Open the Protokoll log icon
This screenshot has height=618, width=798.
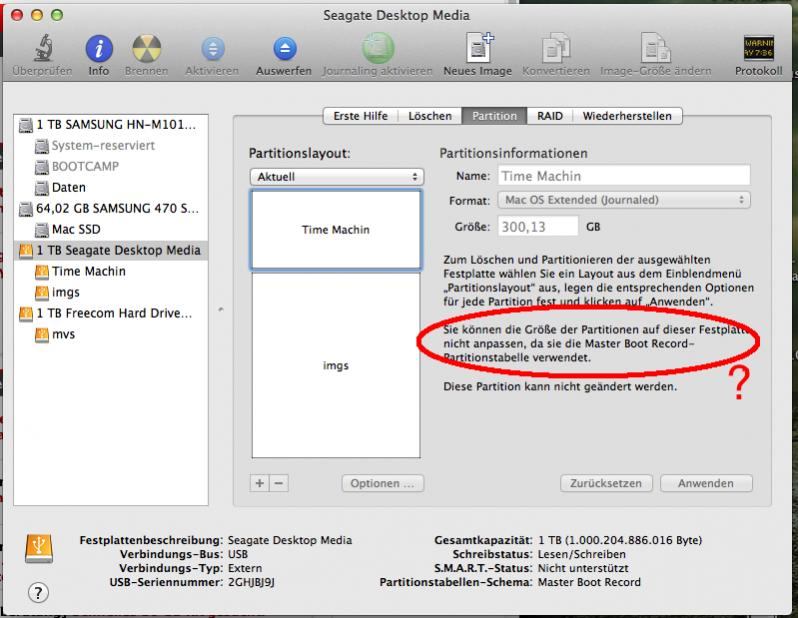point(758,48)
